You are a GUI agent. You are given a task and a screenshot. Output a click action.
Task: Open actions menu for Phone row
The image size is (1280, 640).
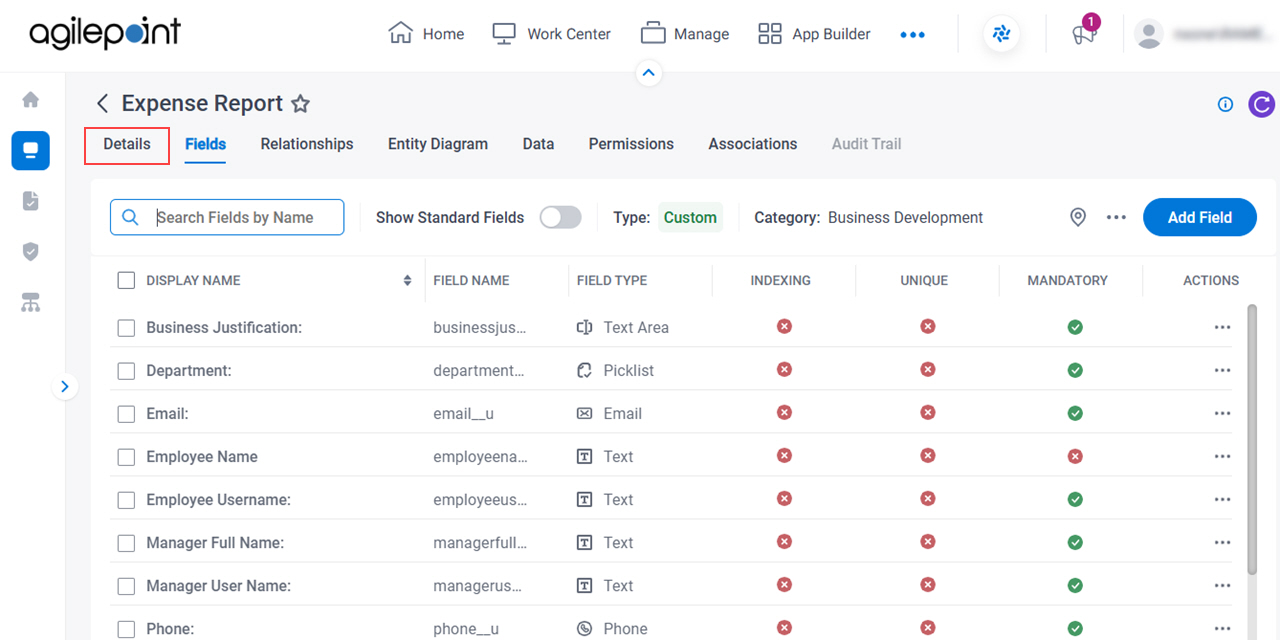1222,628
